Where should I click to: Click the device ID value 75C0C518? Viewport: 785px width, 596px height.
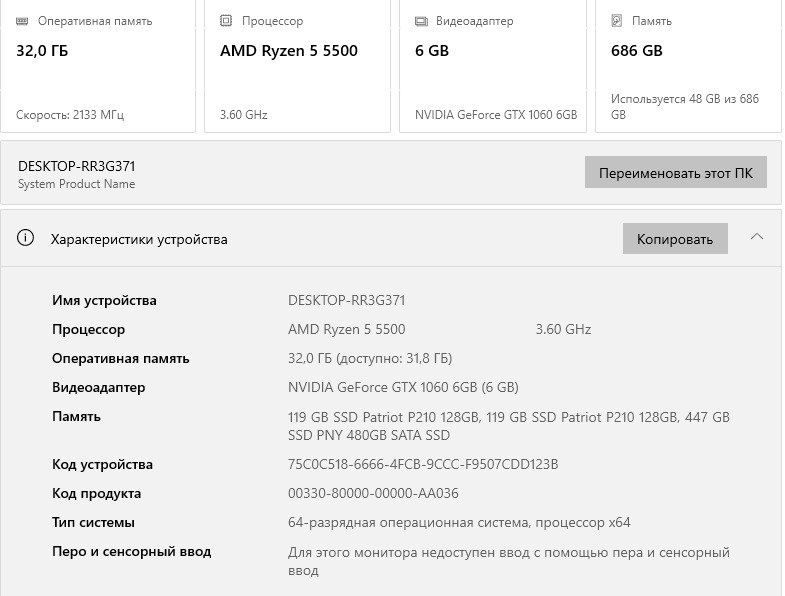pyautogui.click(x=422, y=464)
